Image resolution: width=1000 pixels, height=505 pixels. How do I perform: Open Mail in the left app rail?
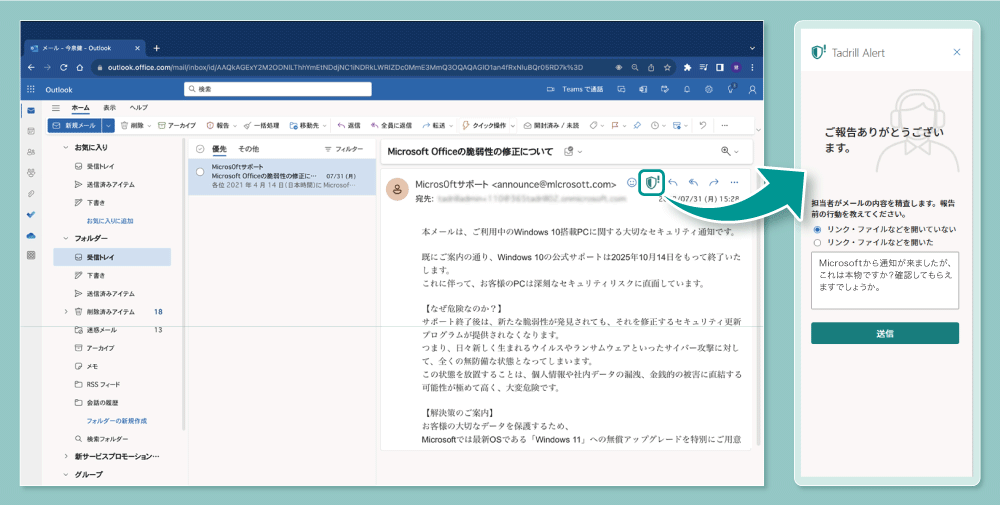(31, 110)
